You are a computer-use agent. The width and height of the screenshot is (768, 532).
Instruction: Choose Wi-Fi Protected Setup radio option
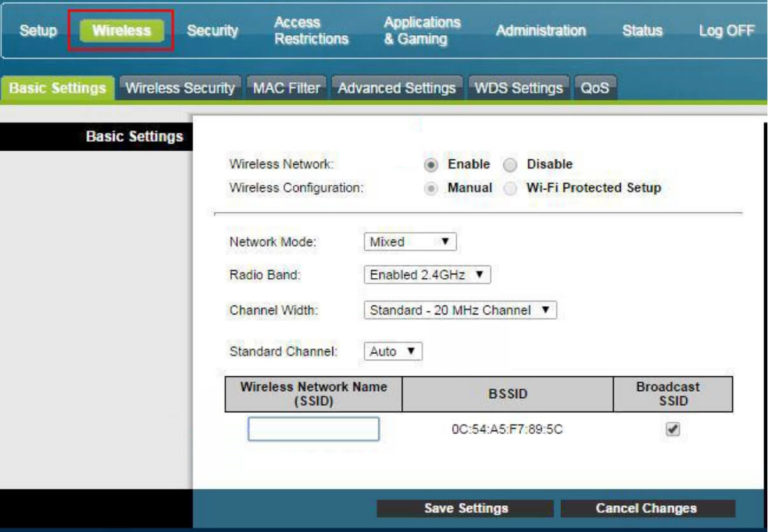pyautogui.click(x=510, y=188)
